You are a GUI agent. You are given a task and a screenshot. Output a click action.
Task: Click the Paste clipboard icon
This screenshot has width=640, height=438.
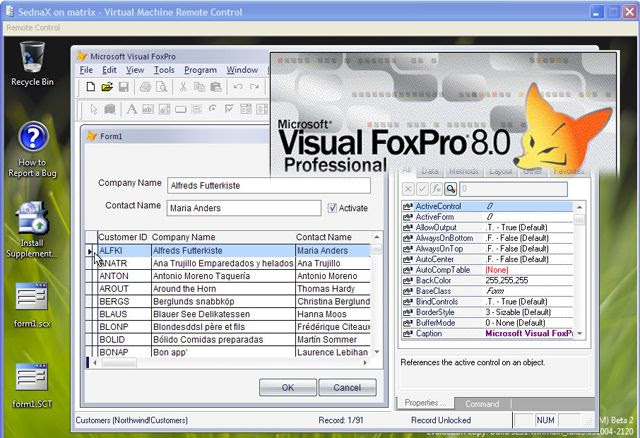[216, 87]
